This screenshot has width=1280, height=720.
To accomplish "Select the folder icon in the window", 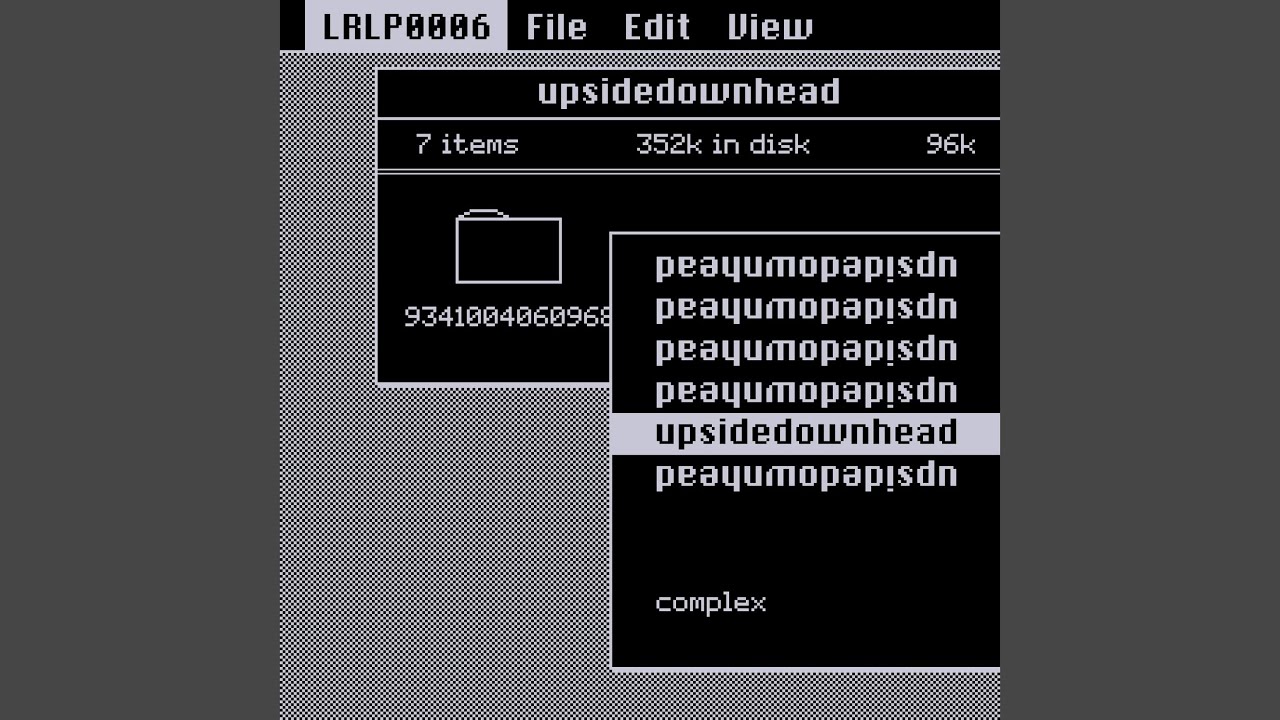I will [x=508, y=247].
